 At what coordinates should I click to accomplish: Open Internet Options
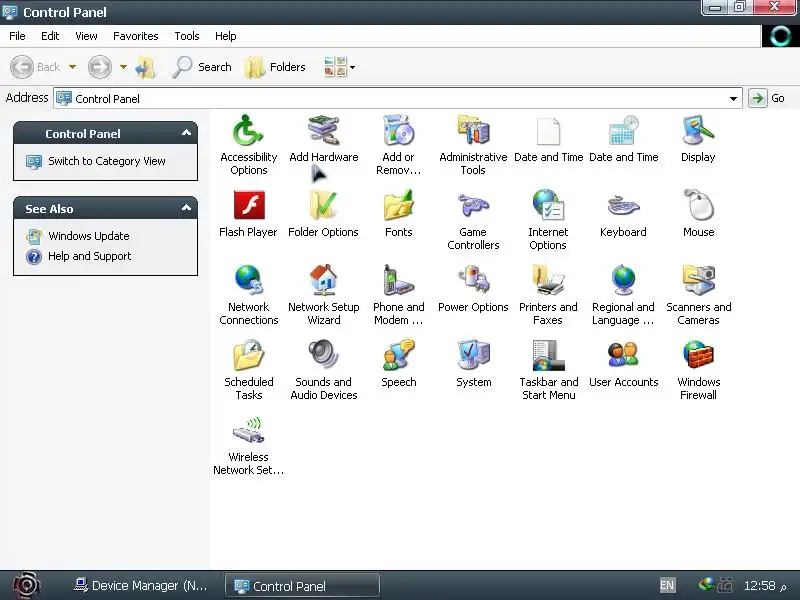click(x=548, y=220)
